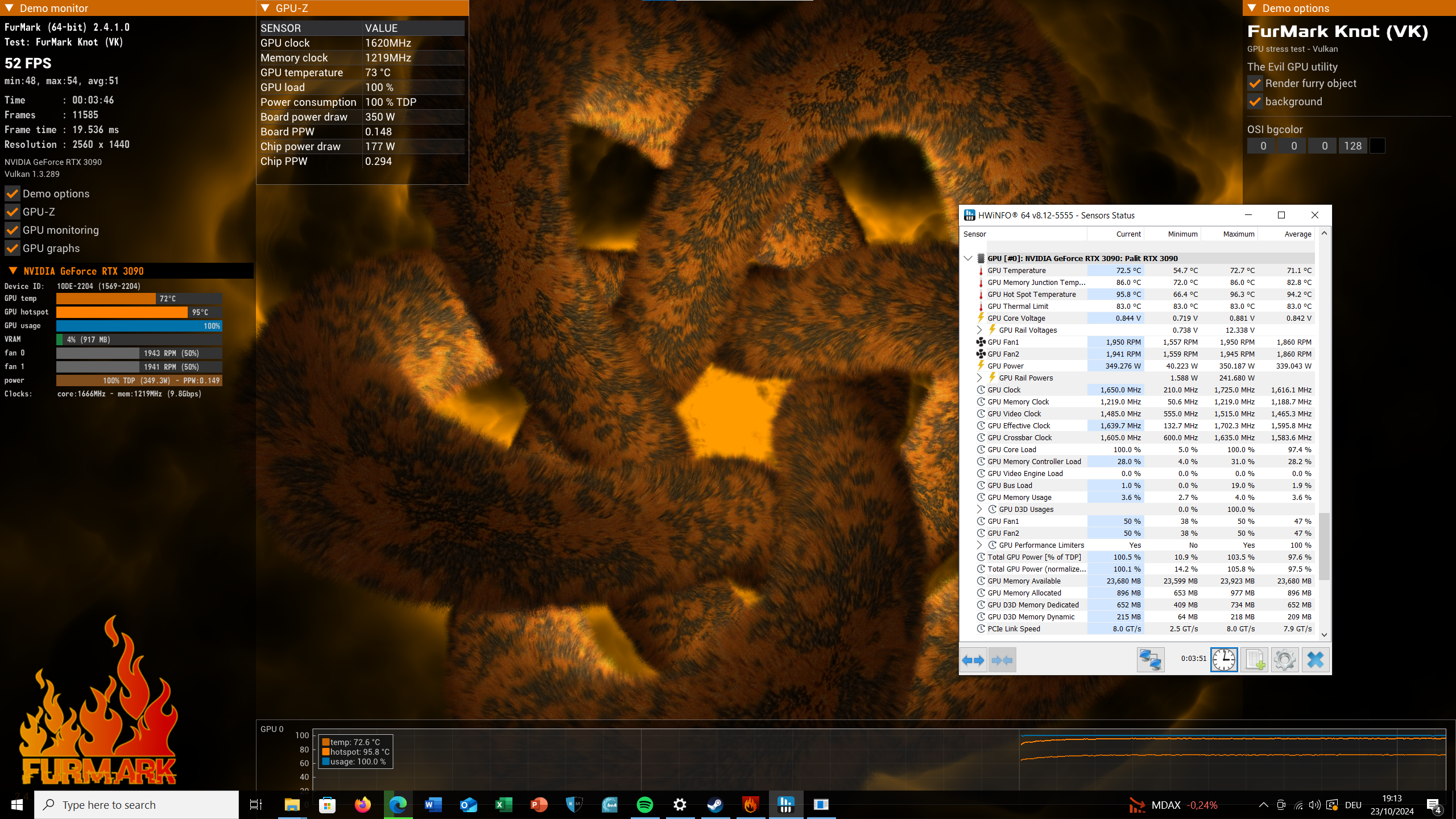This screenshot has width=1456, height=819.
Task: Click the HWiNFO reset clock icon
Action: tap(1223, 660)
